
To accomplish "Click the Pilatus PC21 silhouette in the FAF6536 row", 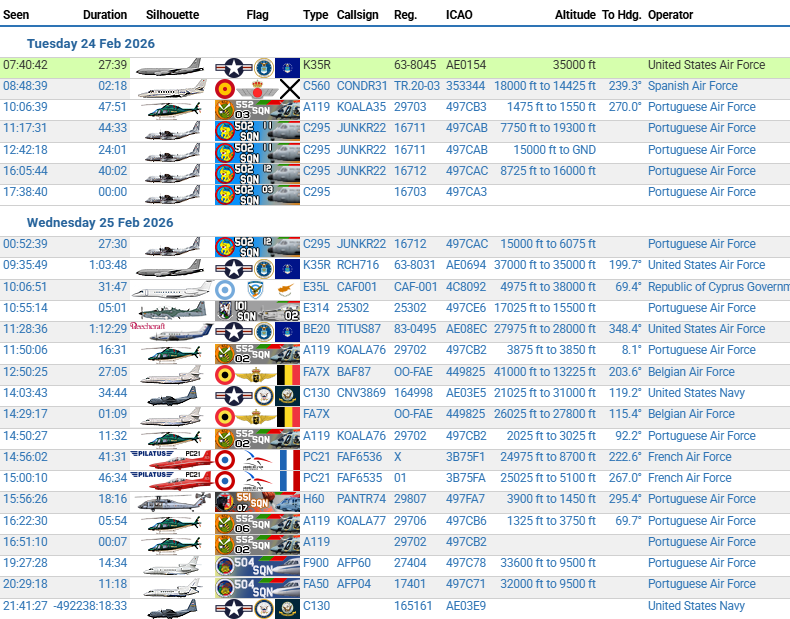I will (171, 459).
